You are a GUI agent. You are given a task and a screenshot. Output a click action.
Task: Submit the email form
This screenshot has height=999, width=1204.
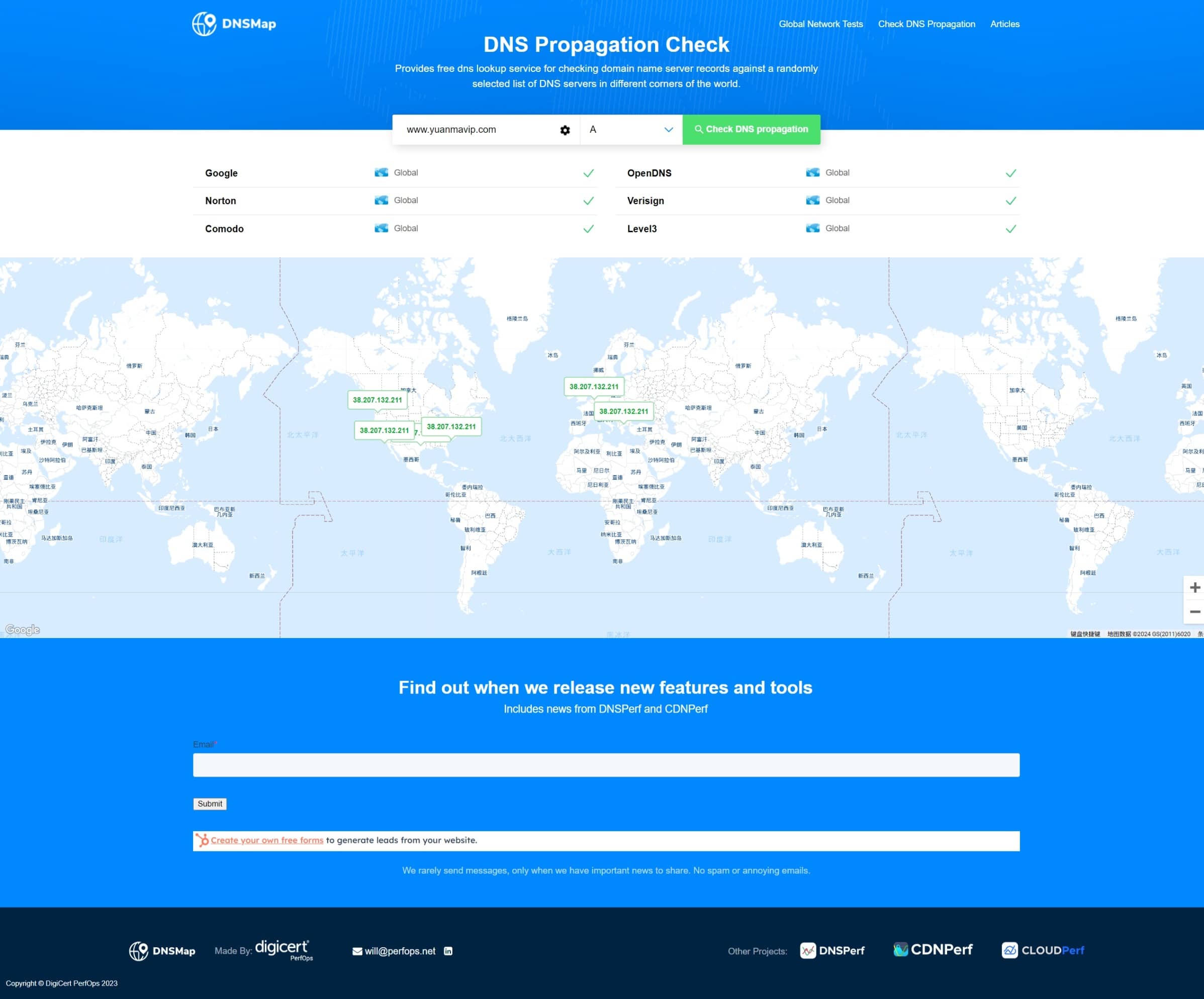pos(210,803)
